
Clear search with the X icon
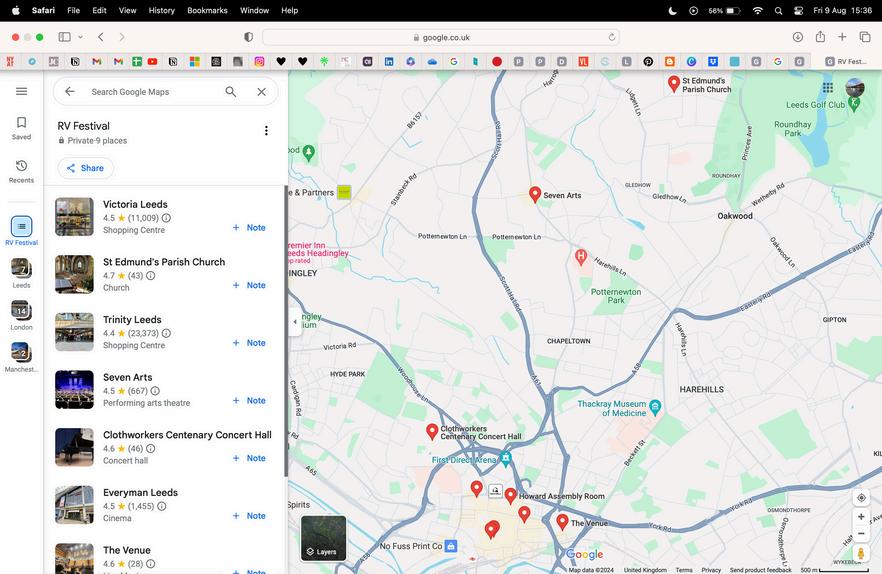262,92
